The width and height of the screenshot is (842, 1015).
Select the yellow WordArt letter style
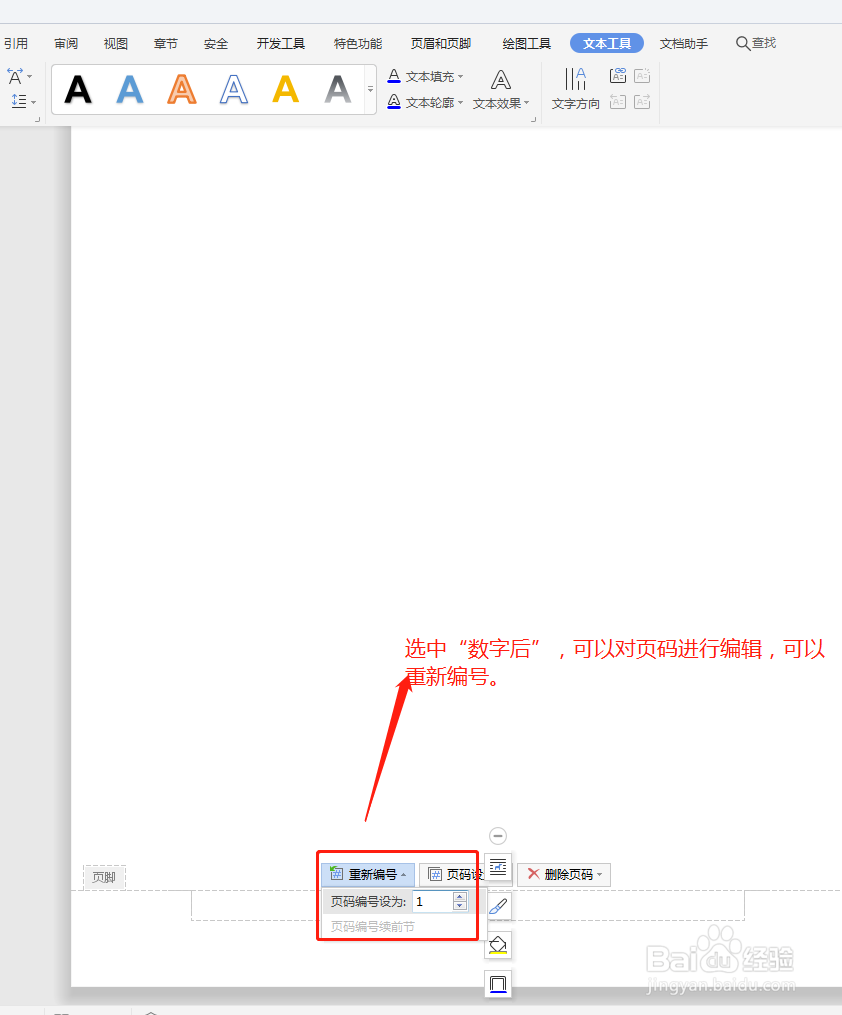click(284, 89)
